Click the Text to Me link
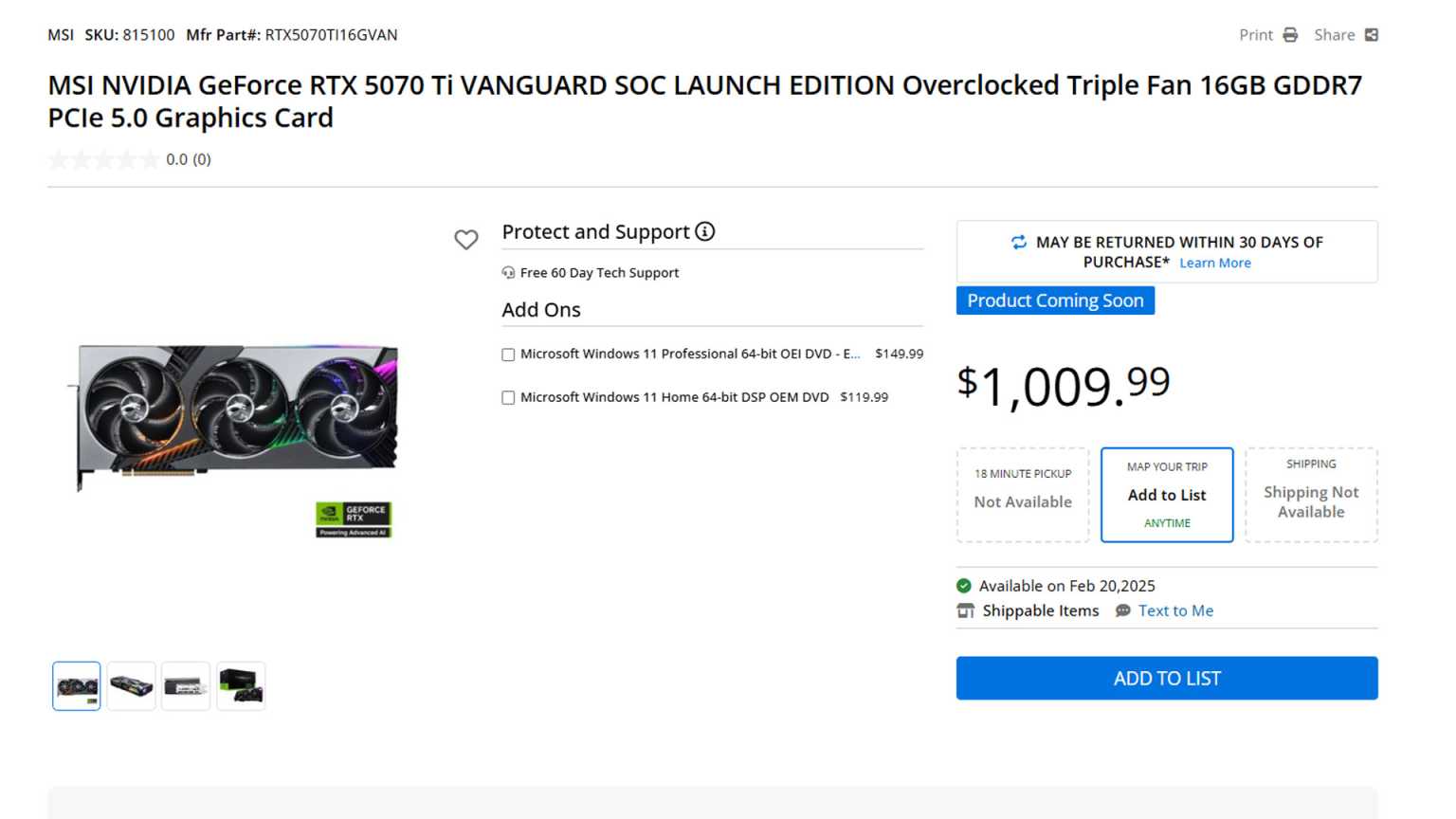The image size is (1456, 819). click(x=1175, y=611)
